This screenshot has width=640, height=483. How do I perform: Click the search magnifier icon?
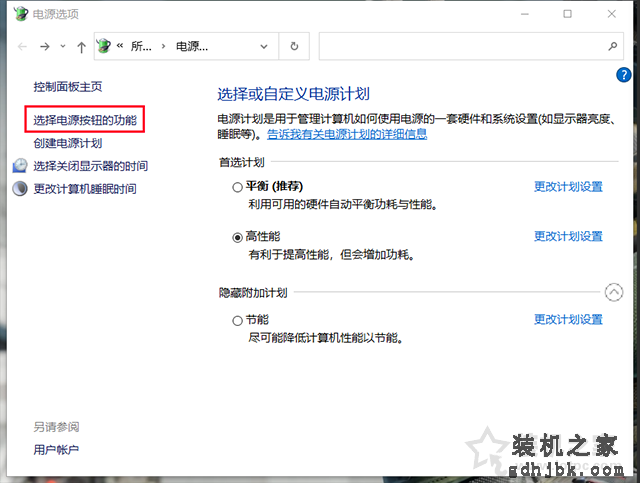click(x=612, y=46)
